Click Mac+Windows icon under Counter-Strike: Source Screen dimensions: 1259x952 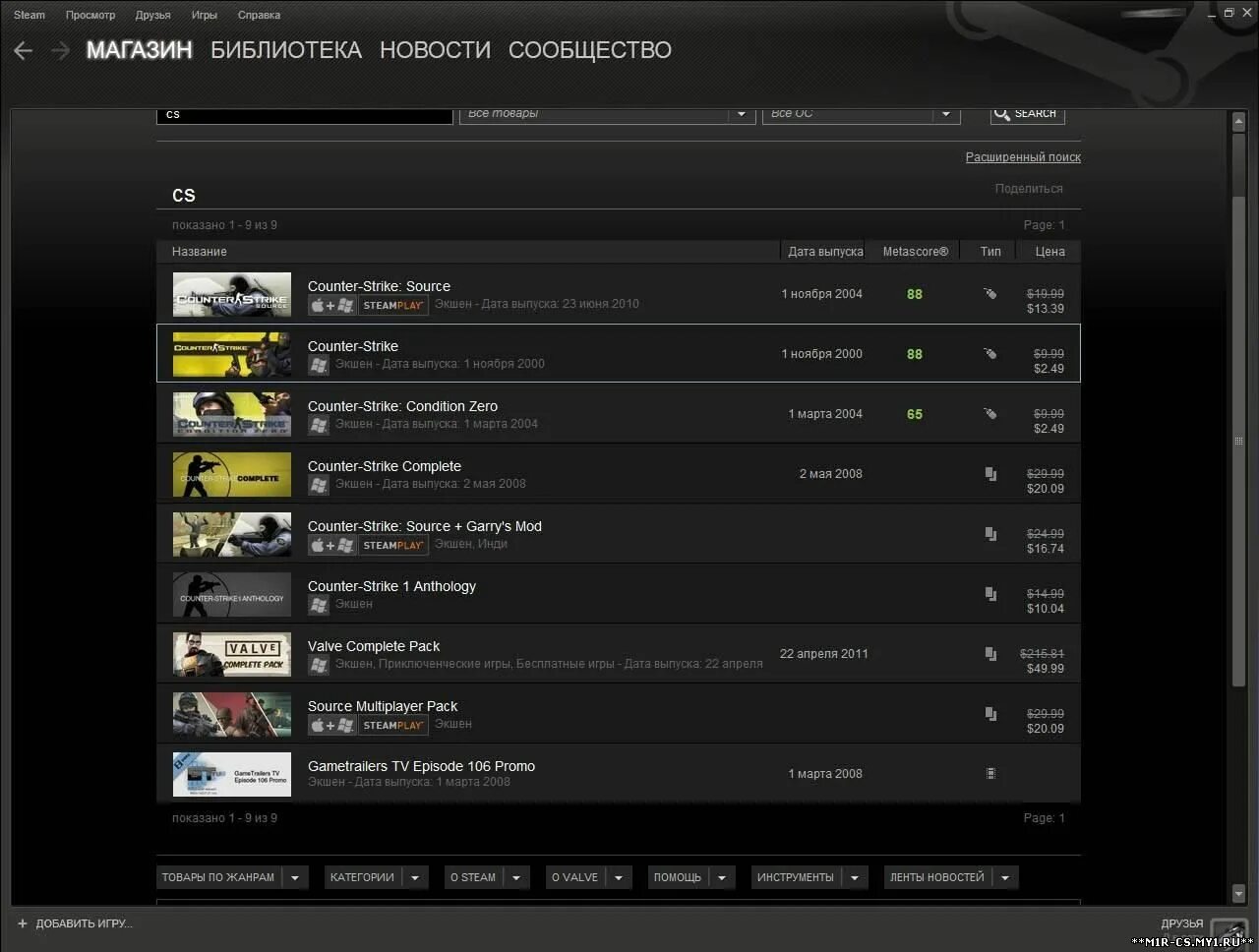[x=331, y=305]
